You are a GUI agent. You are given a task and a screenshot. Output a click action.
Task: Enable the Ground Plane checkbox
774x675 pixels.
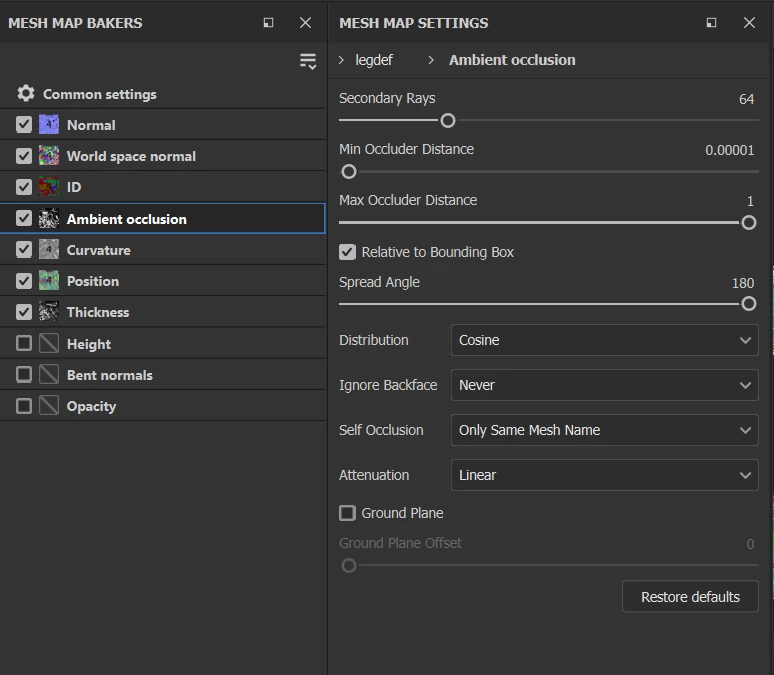(x=348, y=513)
